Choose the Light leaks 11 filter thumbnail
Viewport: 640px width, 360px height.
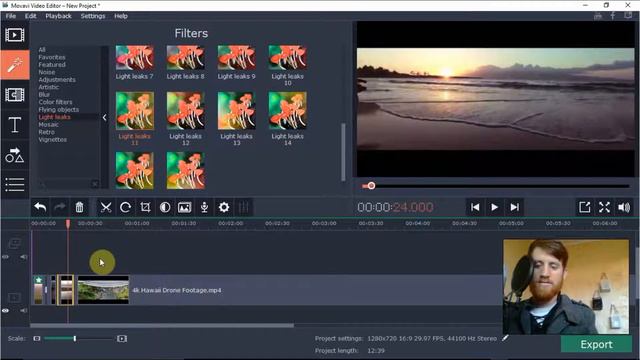coord(134,111)
